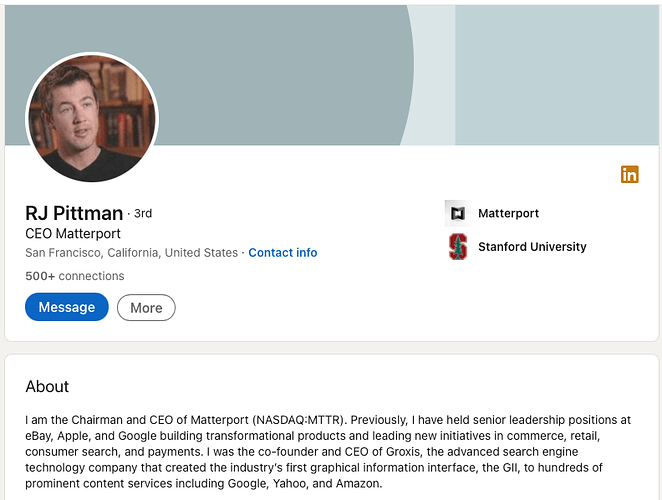
Task: Click the San Francisco location text
Action: pos(131,253)
